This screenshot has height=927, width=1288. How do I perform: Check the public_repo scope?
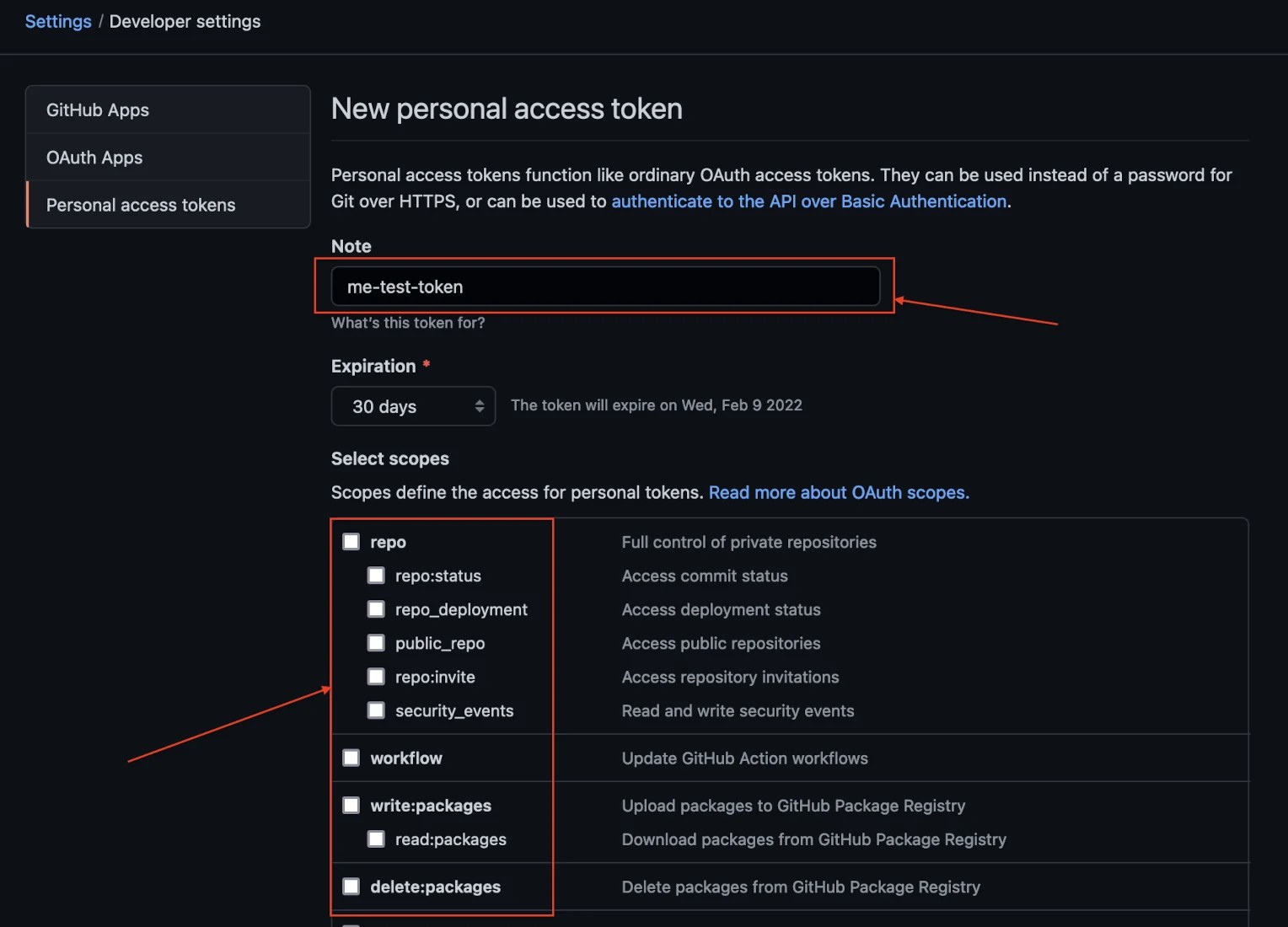coord(376,642)
